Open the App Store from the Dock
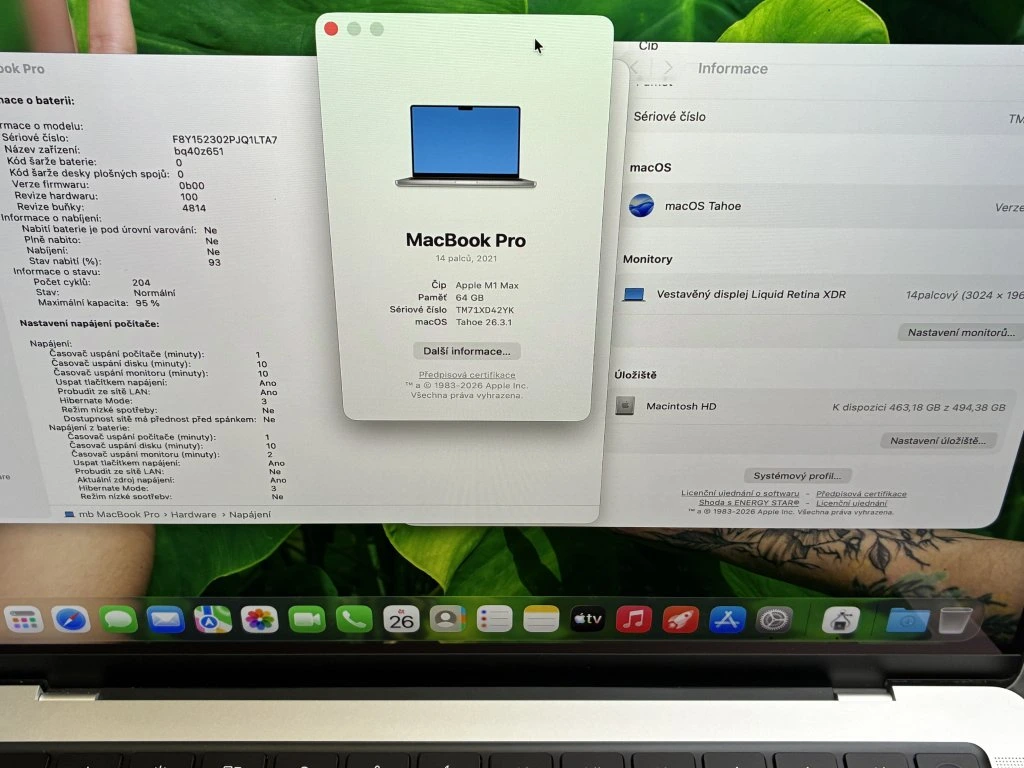 [727, 620]
